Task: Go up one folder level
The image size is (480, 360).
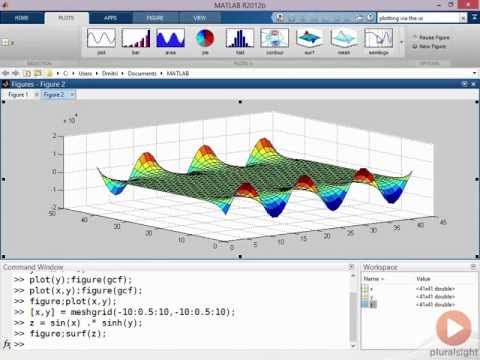Action: 27,73
